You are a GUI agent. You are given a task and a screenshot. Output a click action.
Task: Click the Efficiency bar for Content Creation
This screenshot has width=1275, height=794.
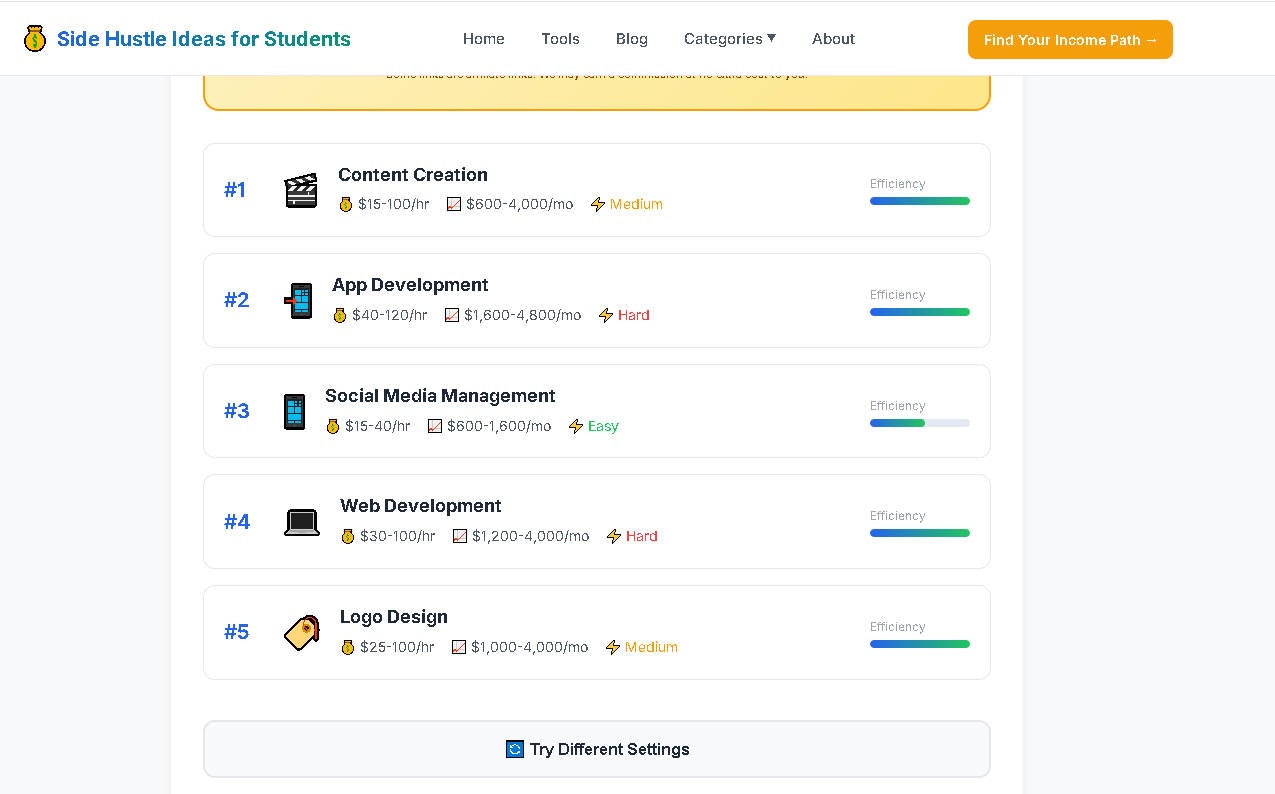(919, 200)
